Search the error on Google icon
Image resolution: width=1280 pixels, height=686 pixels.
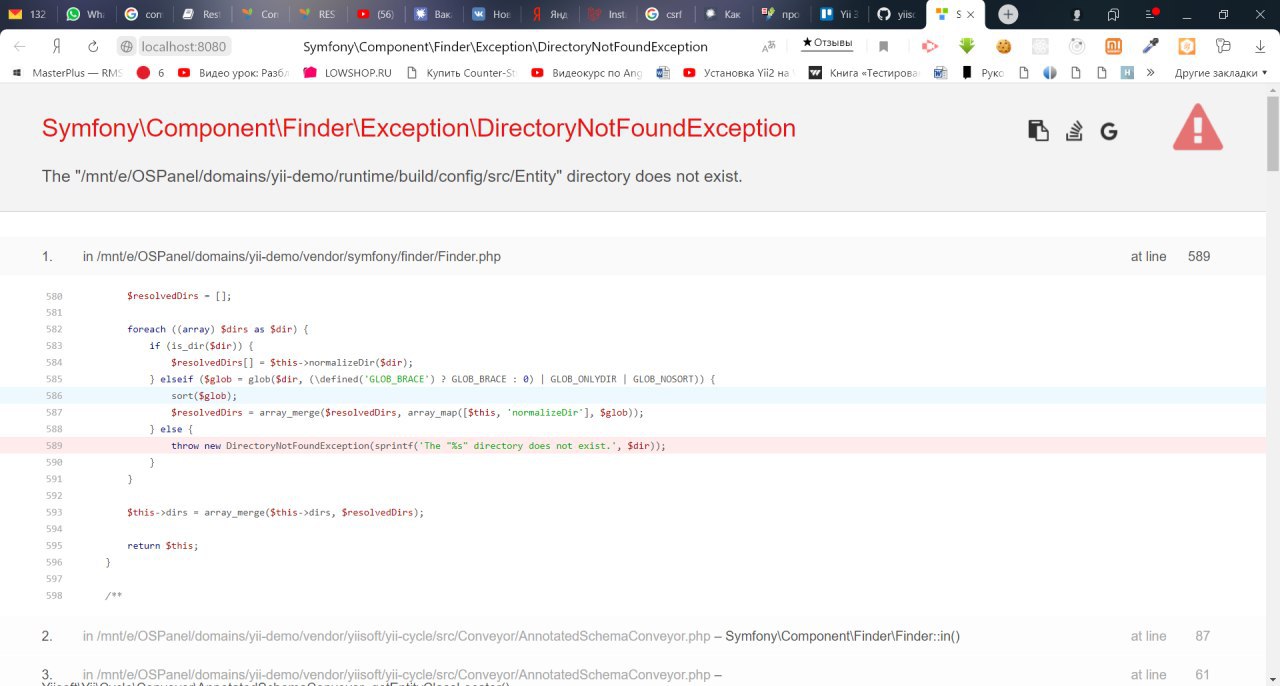1108,131
